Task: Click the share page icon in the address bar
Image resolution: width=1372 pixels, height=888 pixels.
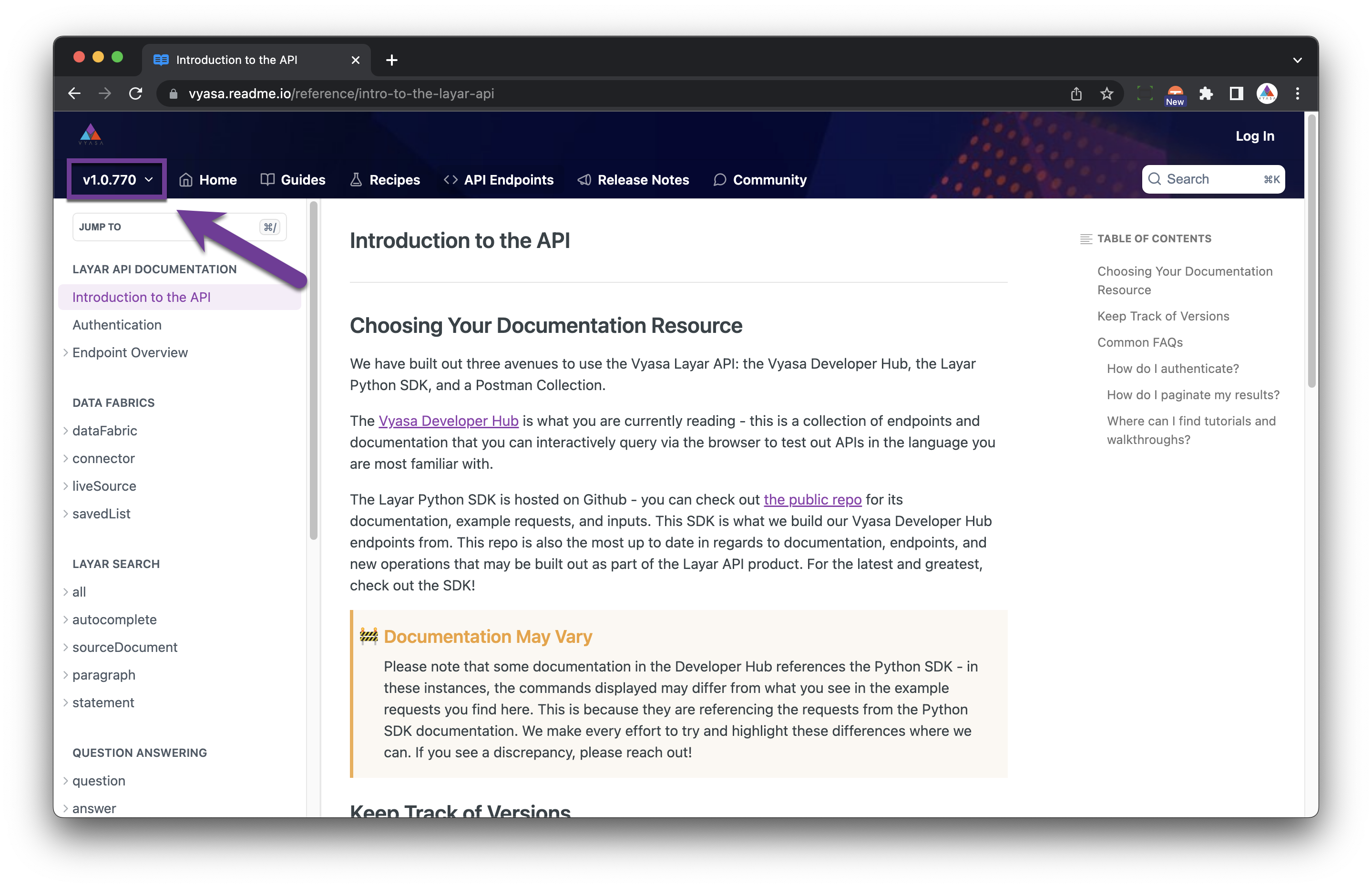Action: (1076, 93)
